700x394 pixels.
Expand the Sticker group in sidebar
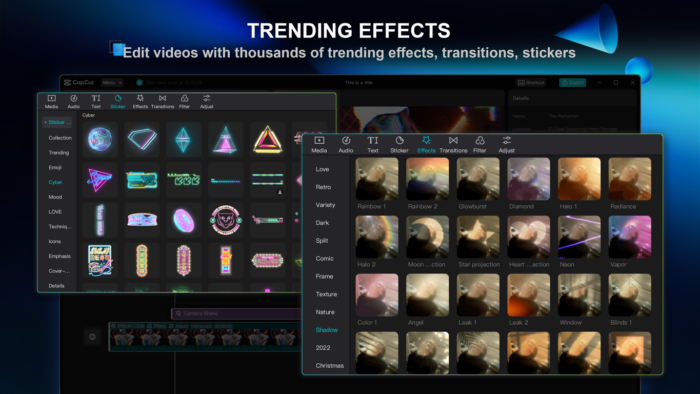point(57,122)
